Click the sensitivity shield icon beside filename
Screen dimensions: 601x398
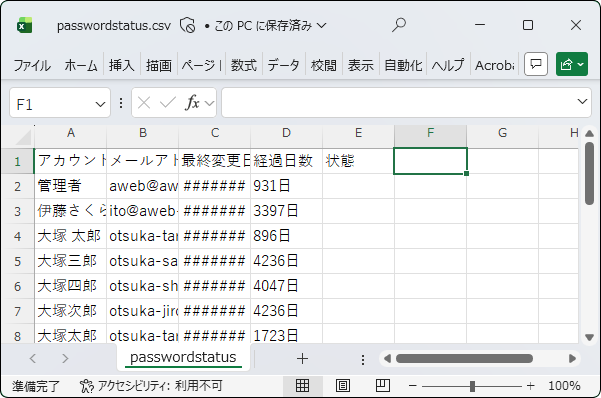pos(187,25)
